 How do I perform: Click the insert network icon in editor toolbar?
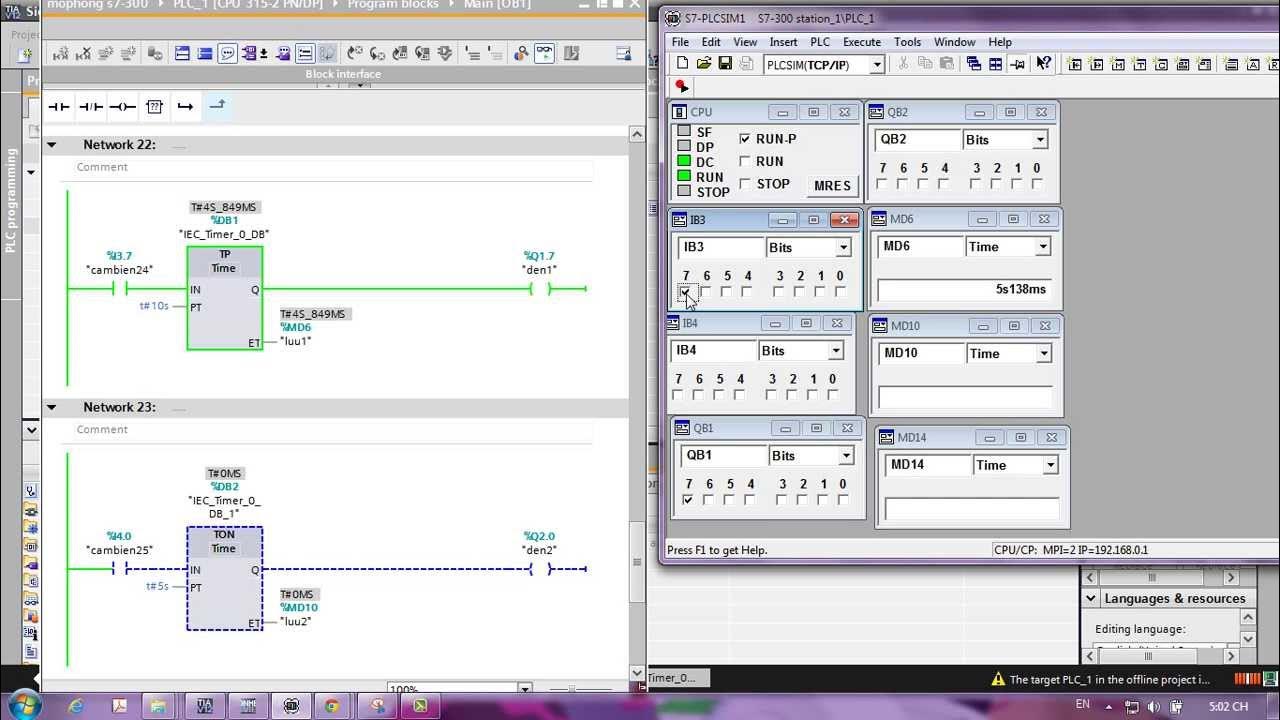(62, 54)
